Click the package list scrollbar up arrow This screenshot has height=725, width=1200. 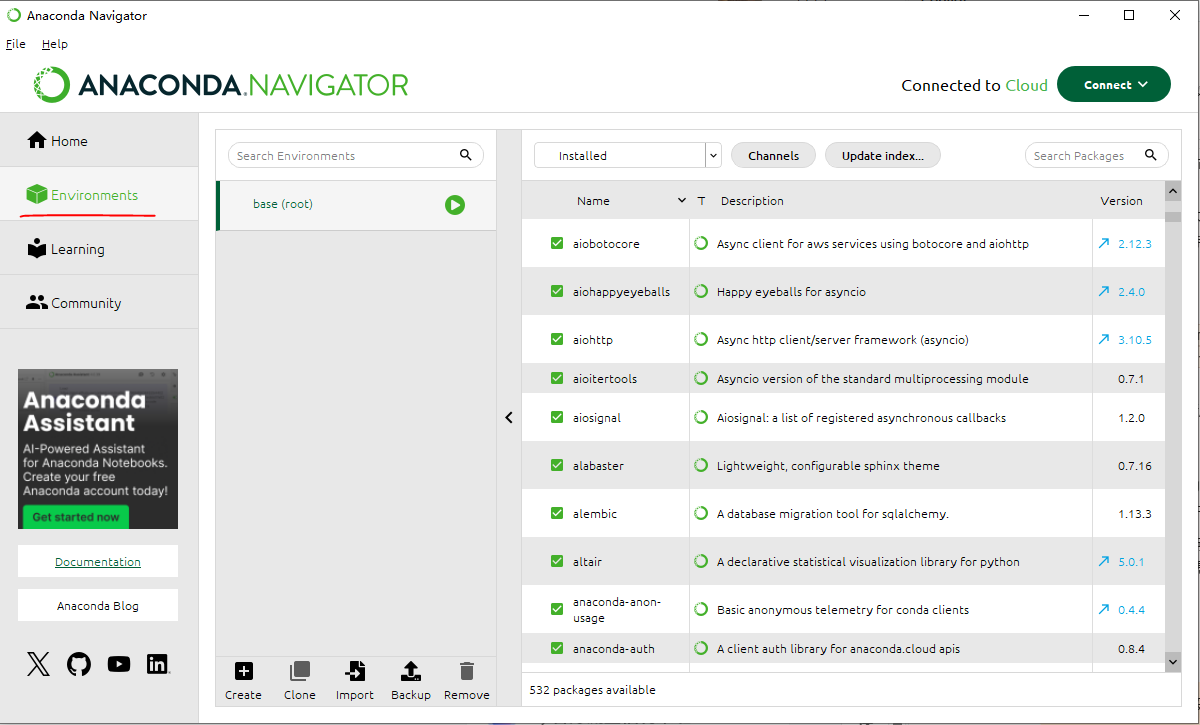pos(1173,190)
